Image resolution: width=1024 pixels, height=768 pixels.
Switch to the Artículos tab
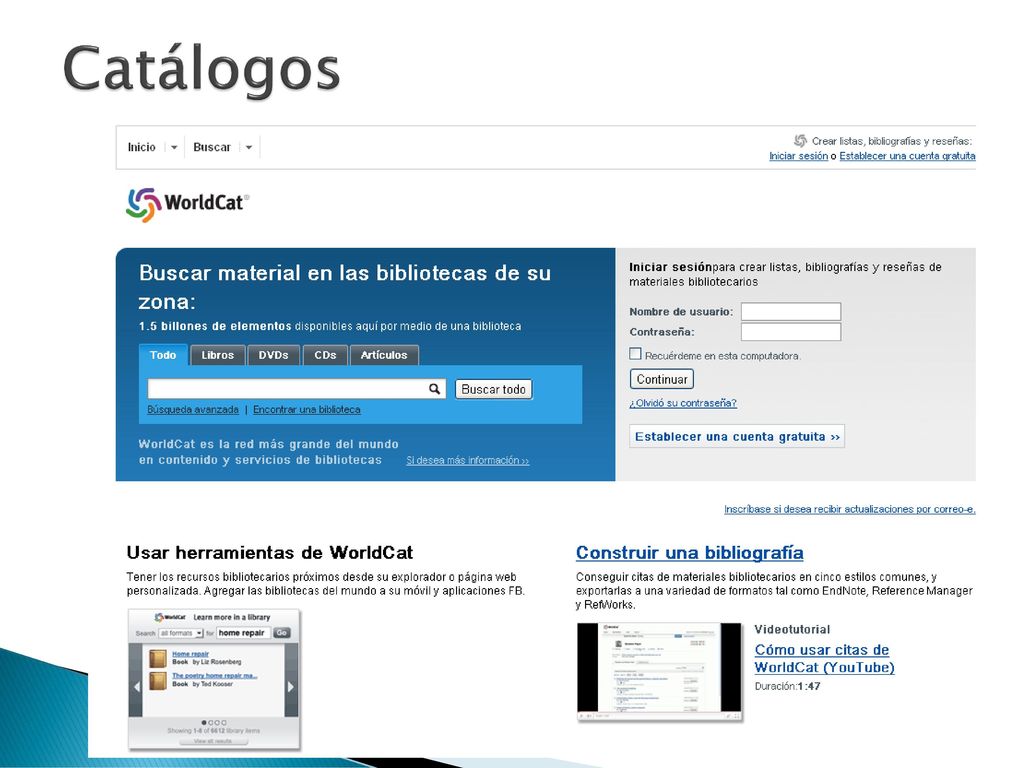[x=384, y=355]
